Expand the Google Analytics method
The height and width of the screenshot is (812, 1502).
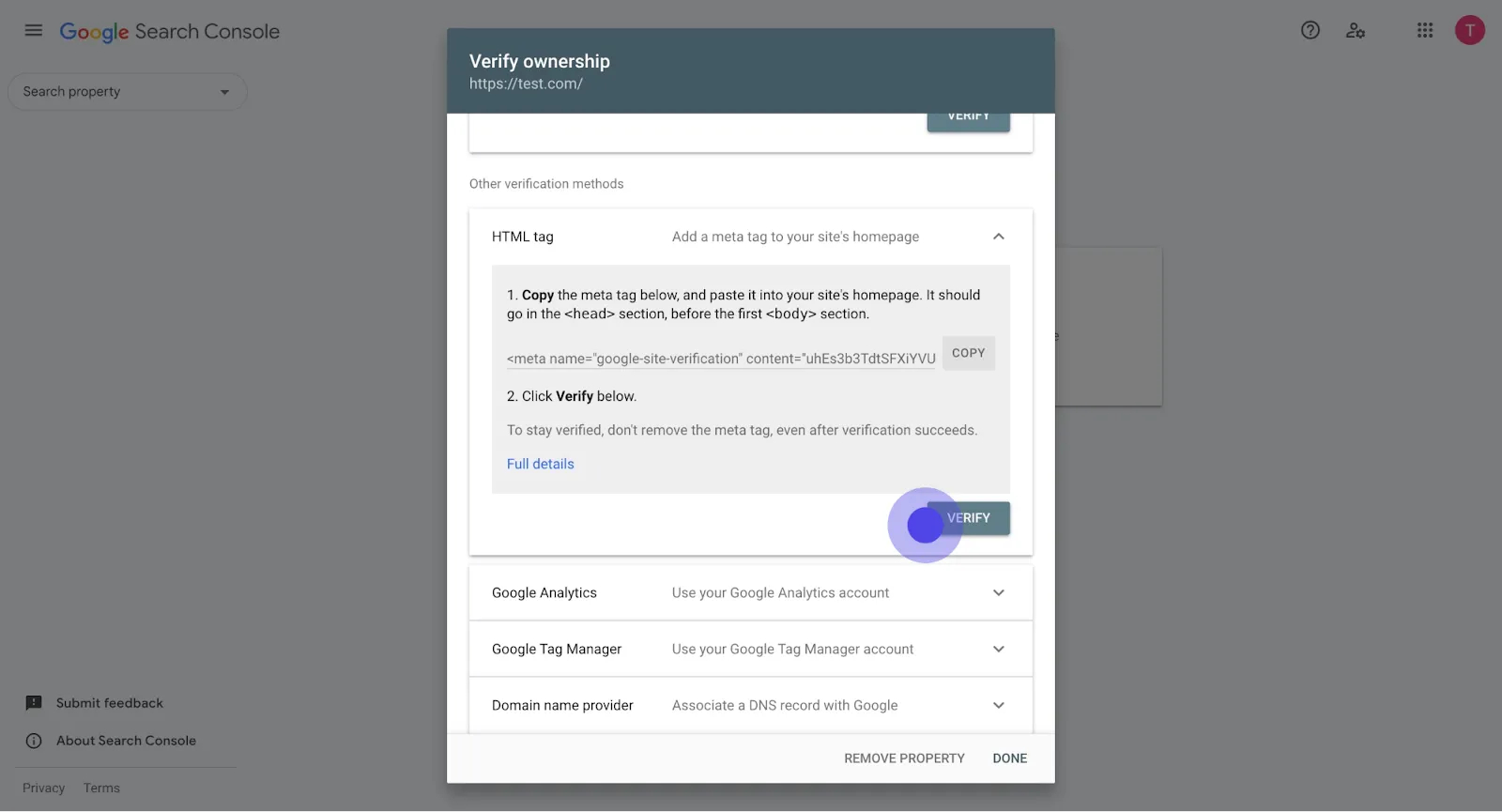point(999,593)
